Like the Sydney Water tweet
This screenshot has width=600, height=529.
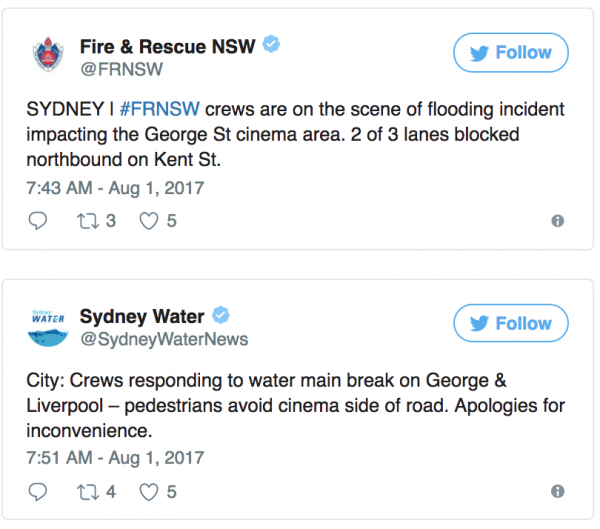(x=149, y=492)
